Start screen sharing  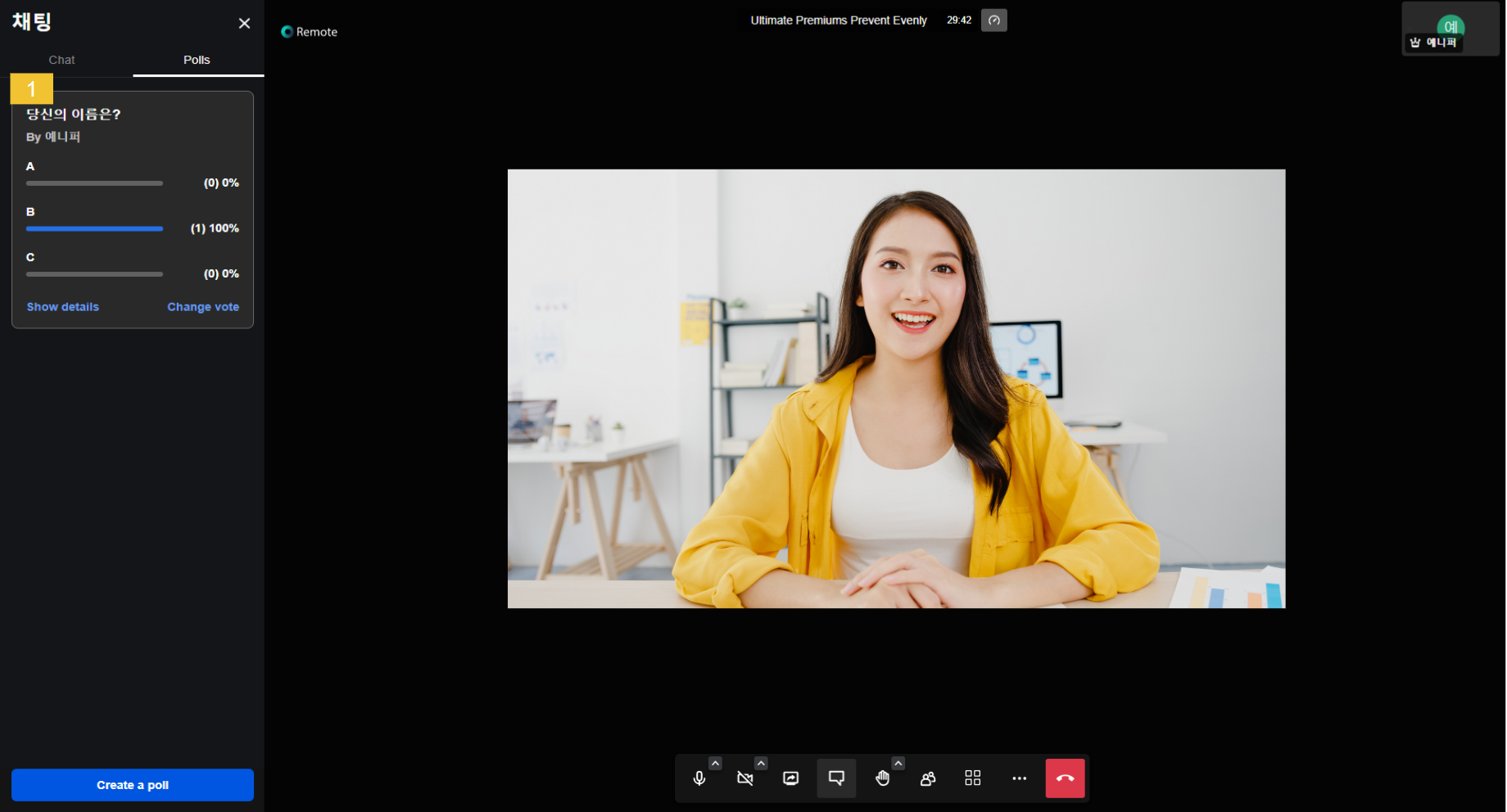click(790, 778)
